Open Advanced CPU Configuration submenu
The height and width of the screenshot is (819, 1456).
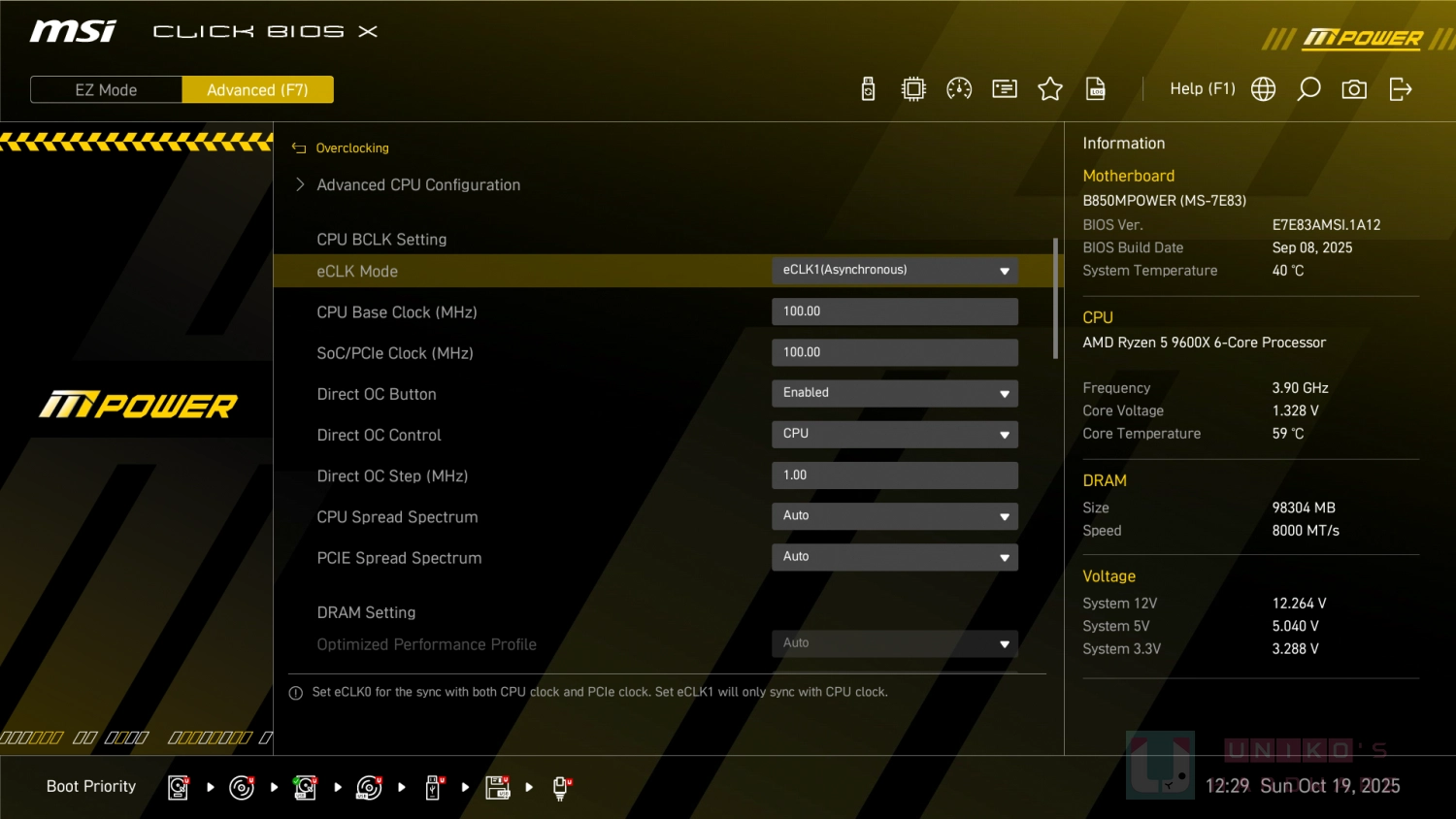tap(418, 185)
